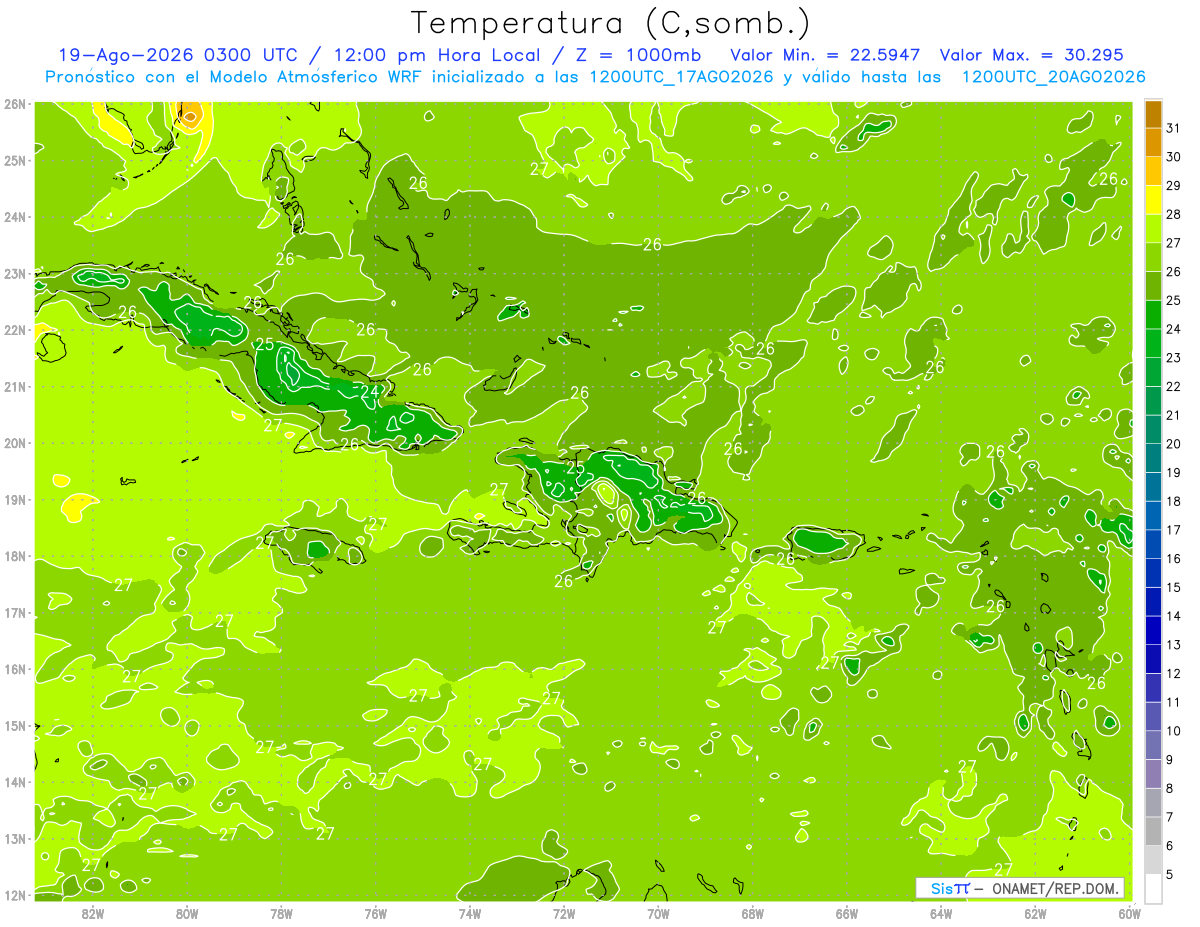This screenshot has height=927, width=1200.
Task: Select the "19-Ago-2026 0300 UTC" date text
Action: (x=180, y=55)
